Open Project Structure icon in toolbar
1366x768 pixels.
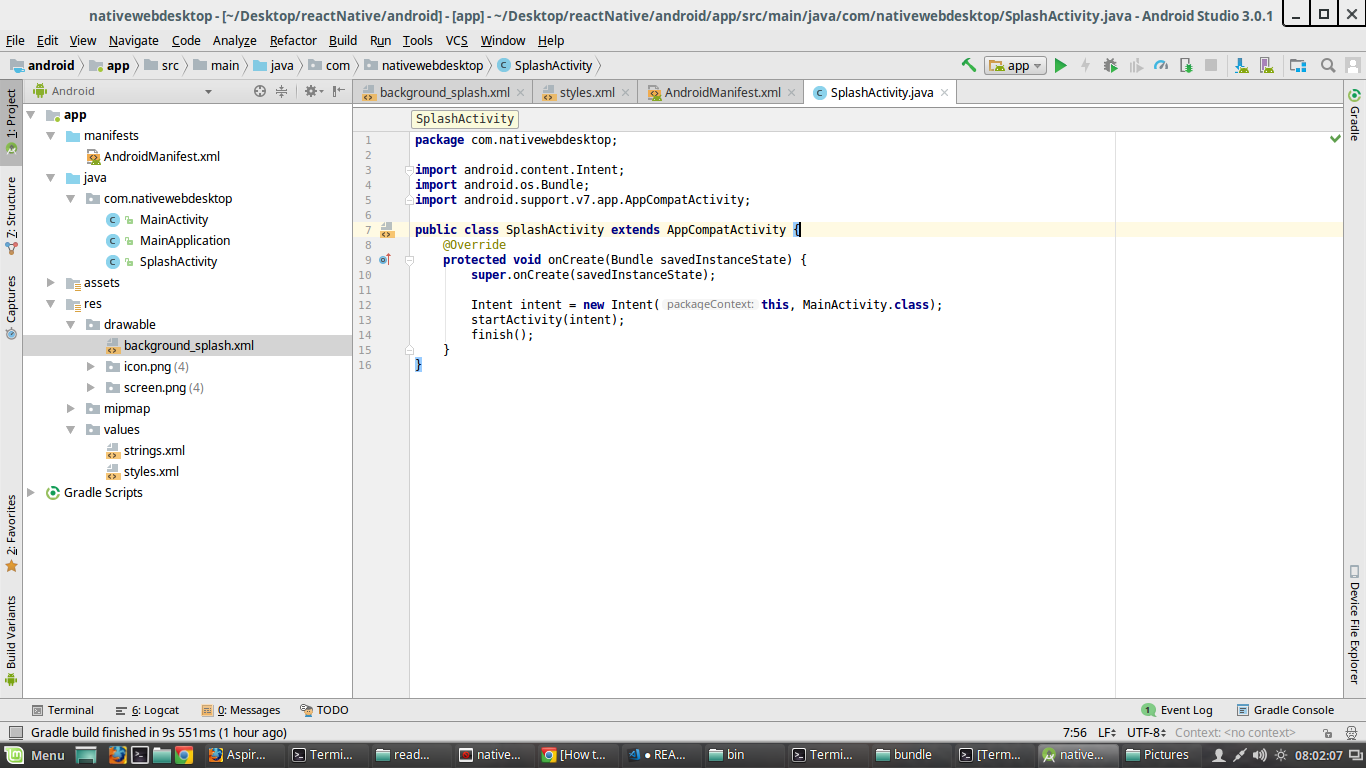pyautogui.click(x=1298, y=65)
